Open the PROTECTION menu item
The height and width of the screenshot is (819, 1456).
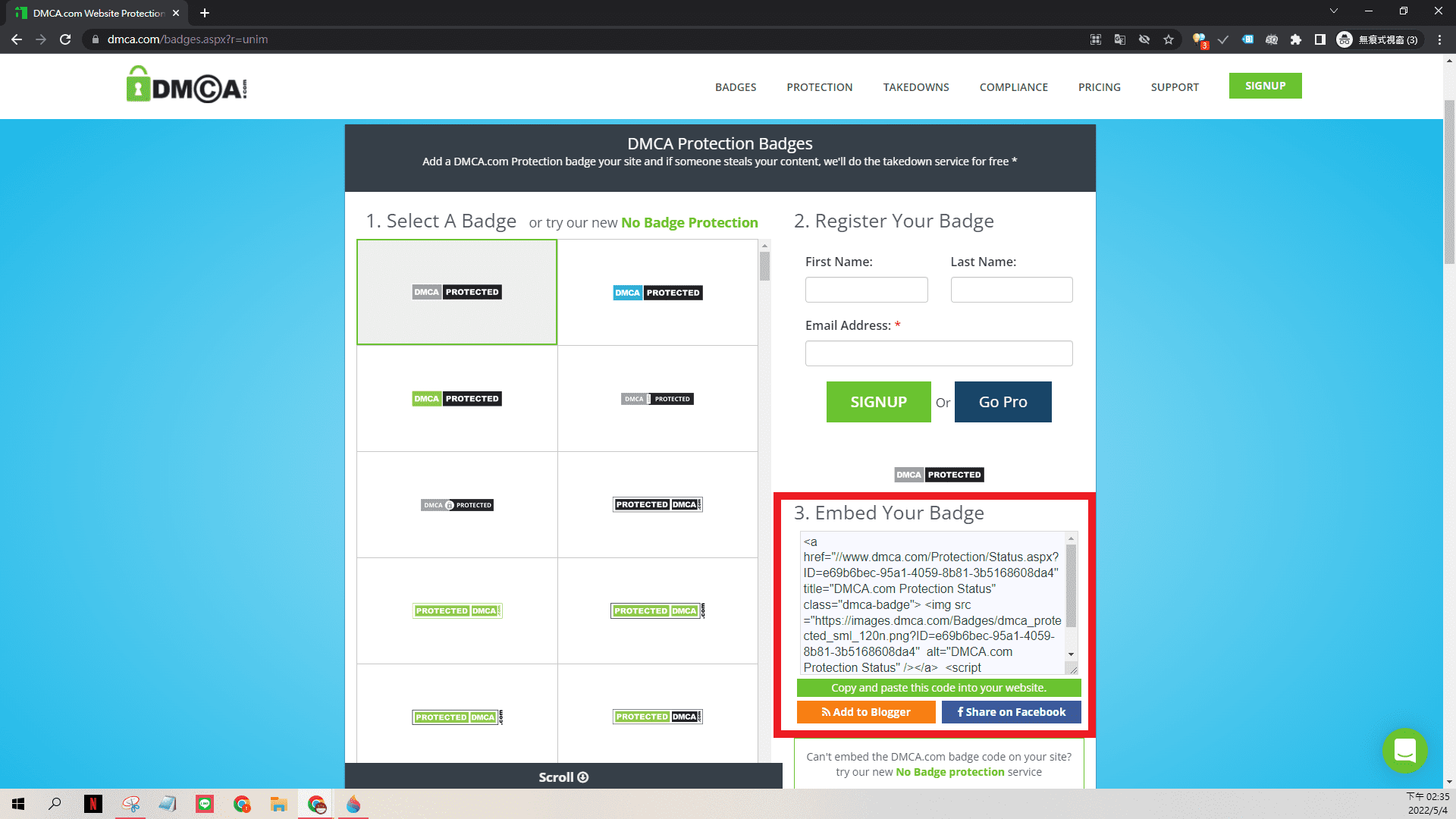click(x=820, y=87)
